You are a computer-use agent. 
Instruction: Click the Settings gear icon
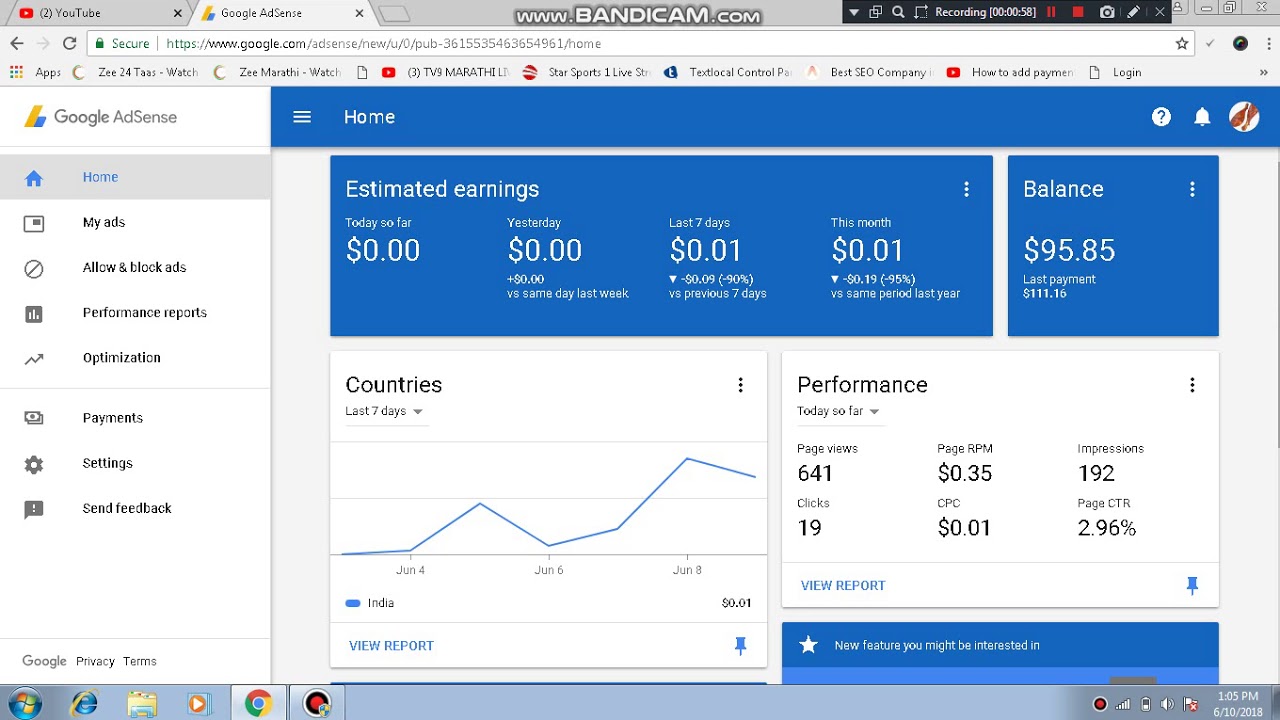pos(34,464)
